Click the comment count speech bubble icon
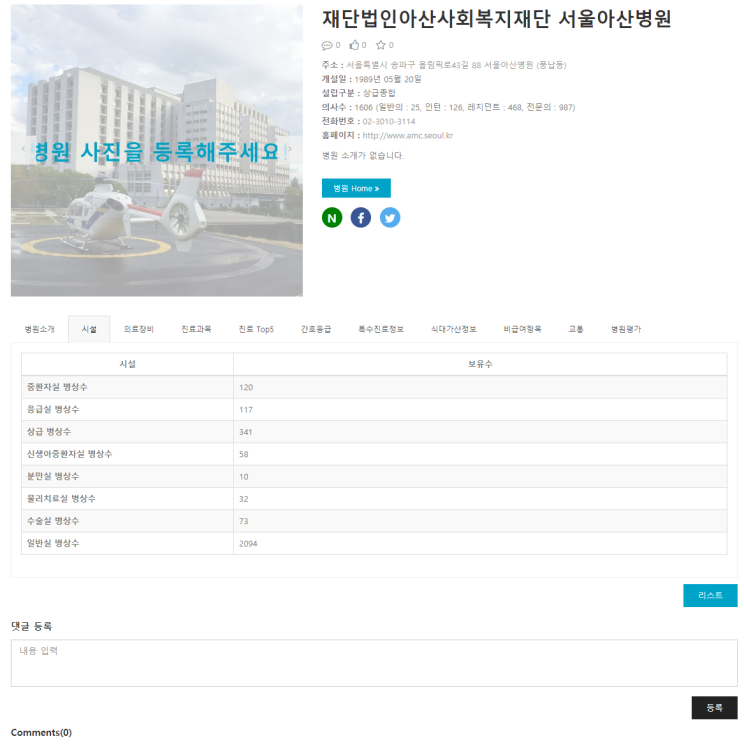Viewport: 744px width, 744px height. pos(326,46)
